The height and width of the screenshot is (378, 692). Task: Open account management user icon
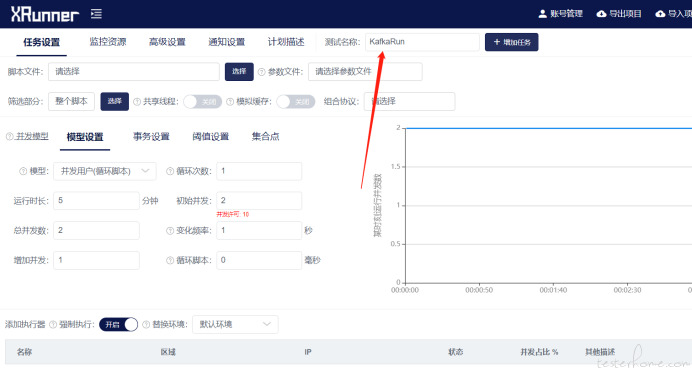tap(542, 14)
